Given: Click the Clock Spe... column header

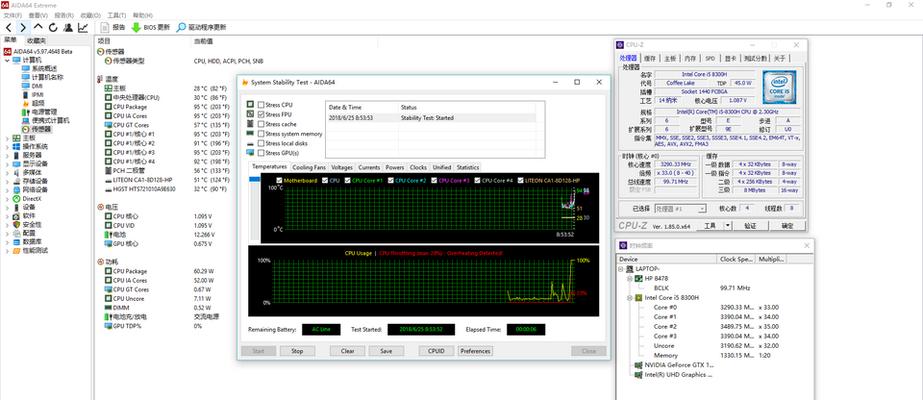Looking at the screenshot, I should pyautogui.click(x=736, y=259).
